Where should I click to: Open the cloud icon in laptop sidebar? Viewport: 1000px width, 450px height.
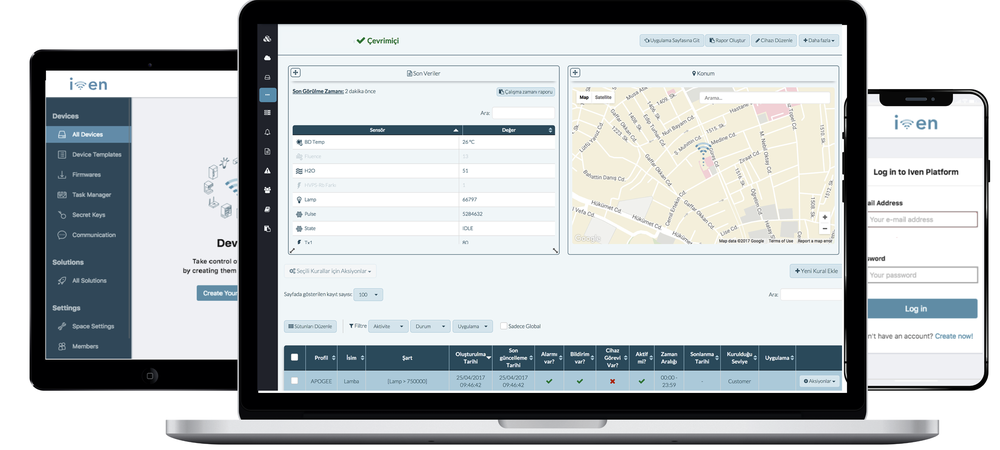(x=267, y=58)
